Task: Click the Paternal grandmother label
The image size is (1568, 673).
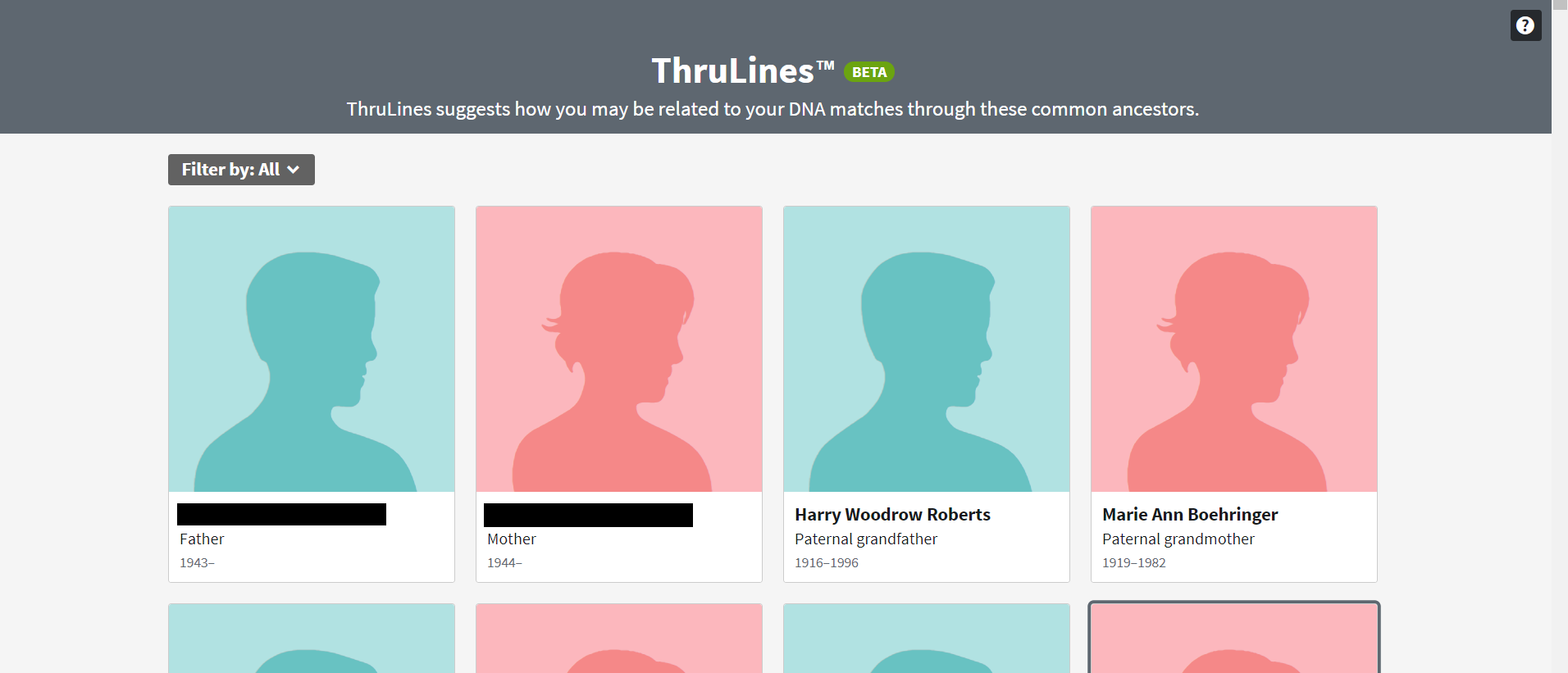Action: [x=1178, y=539]
